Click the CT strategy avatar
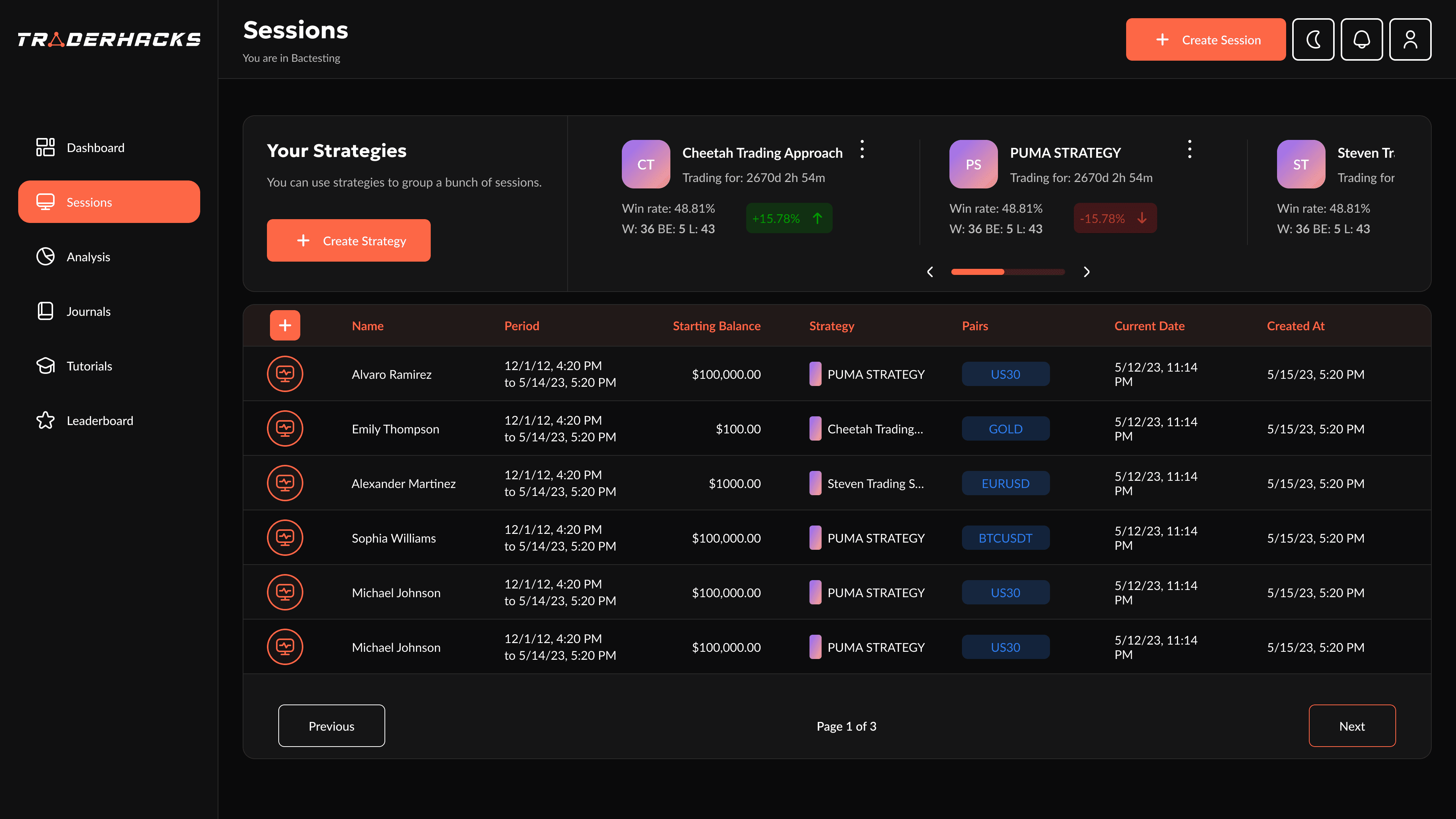The height and width of the screenshot is (819, 1456). [x=646, y=165]
